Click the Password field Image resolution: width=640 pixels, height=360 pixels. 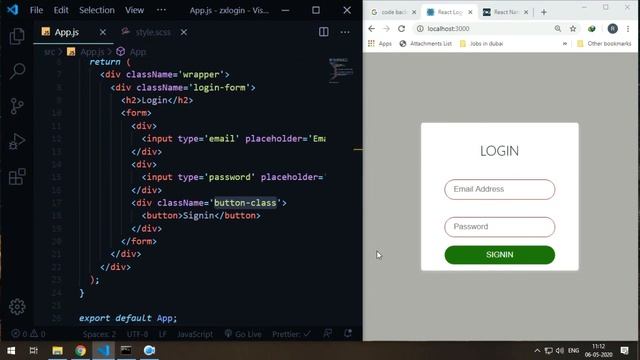500,227
